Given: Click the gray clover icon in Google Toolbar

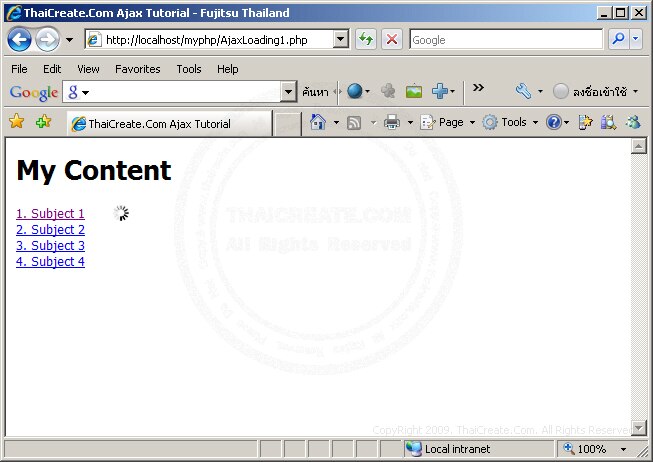Looking at the screenshot, I should [x=388, y=91].
